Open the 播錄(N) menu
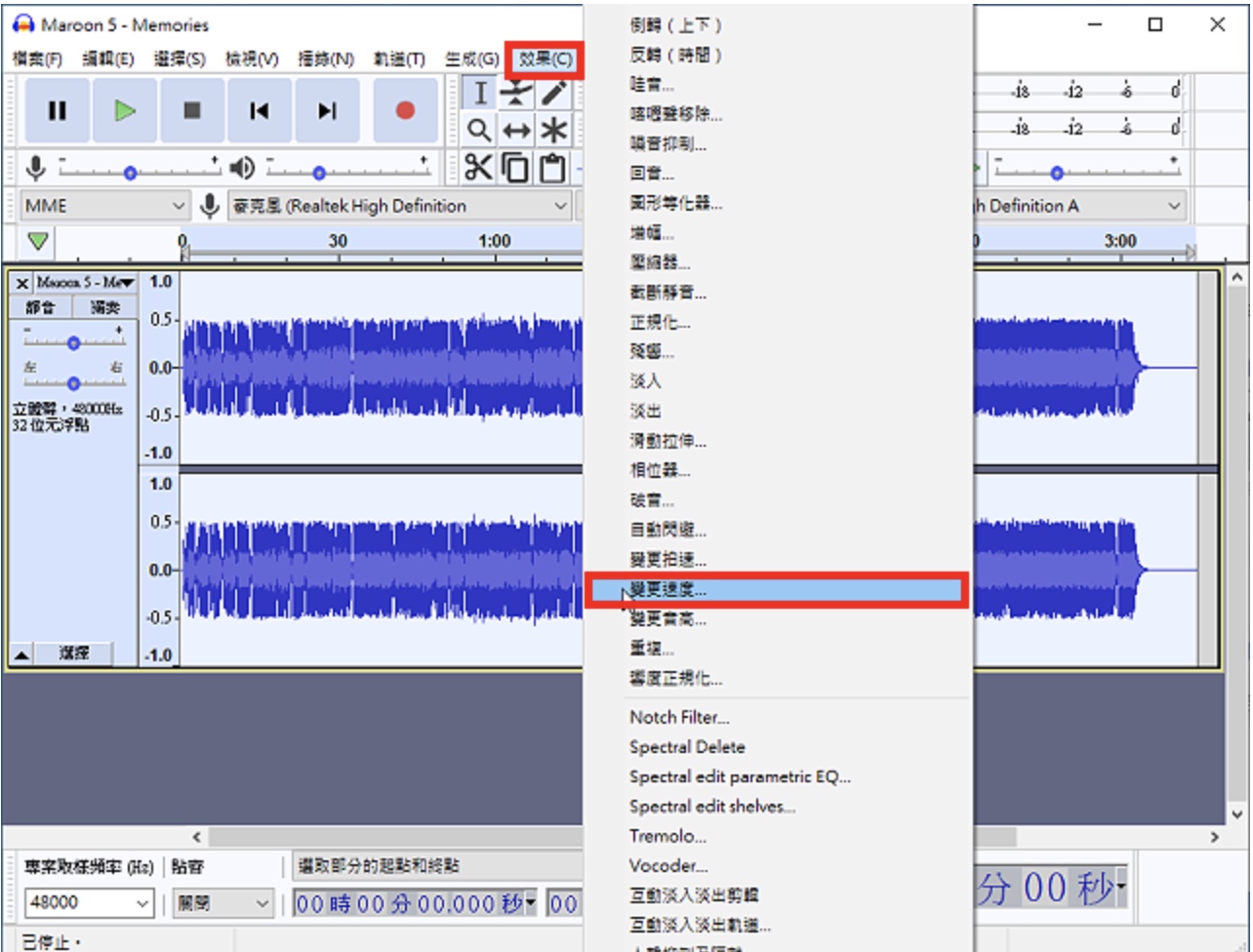 [x=326, y=59]
